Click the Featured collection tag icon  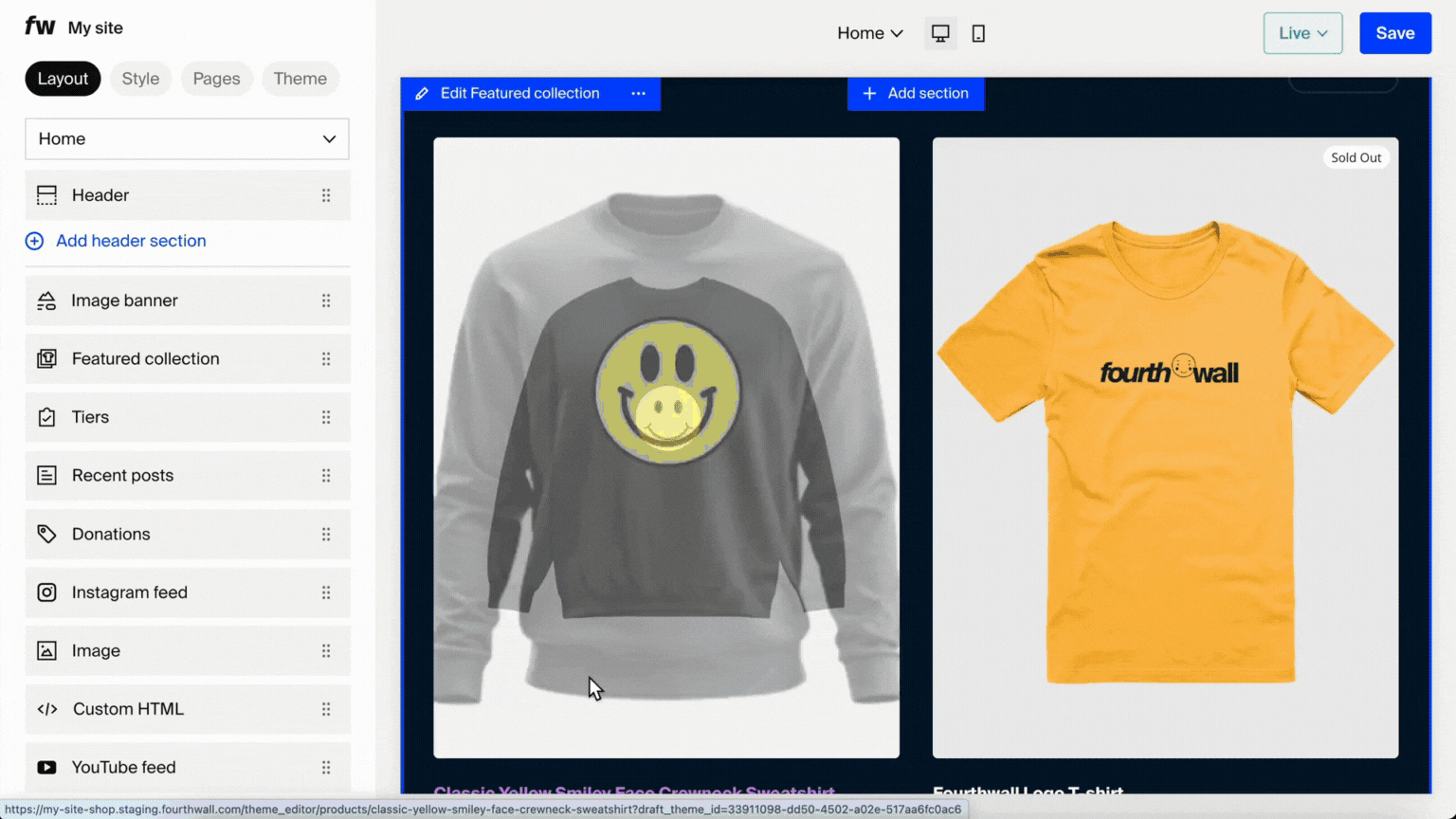point(46,358)
